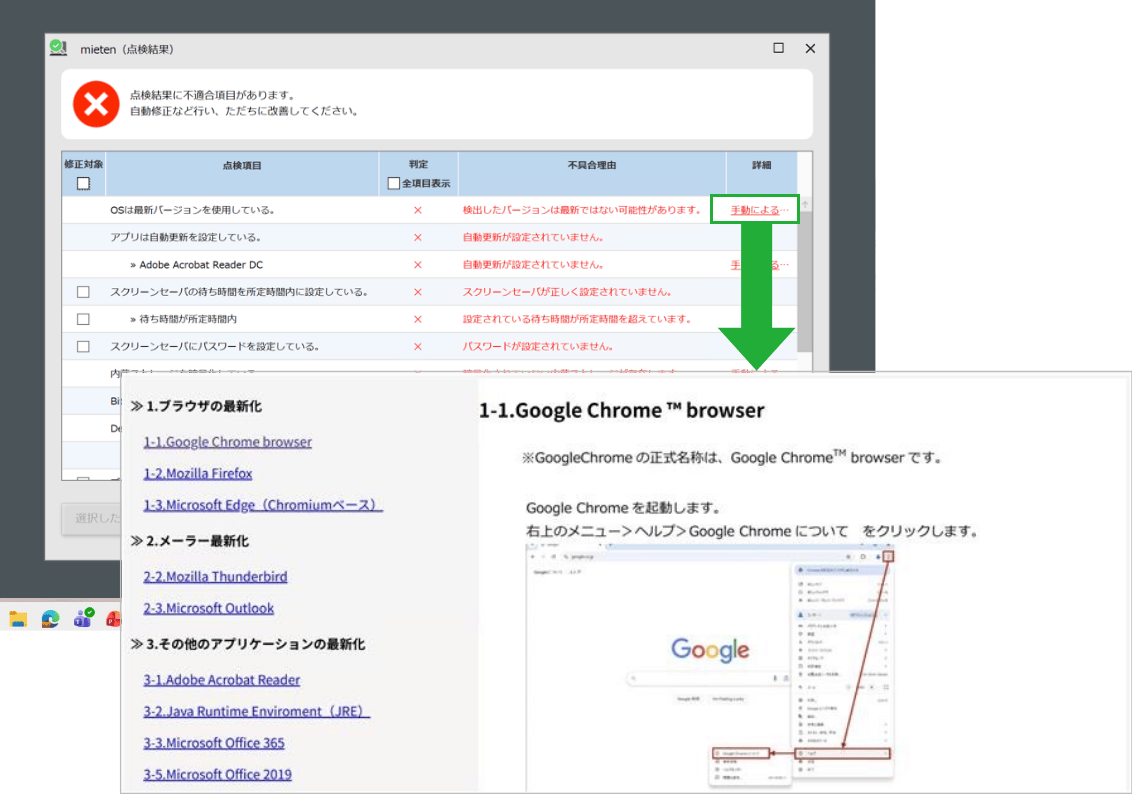Image resolution: width=1132 pixels, height=794 pixels.
Task: Click the red X in スクリーンセーバにパスワード row
Action: (417, 346)
